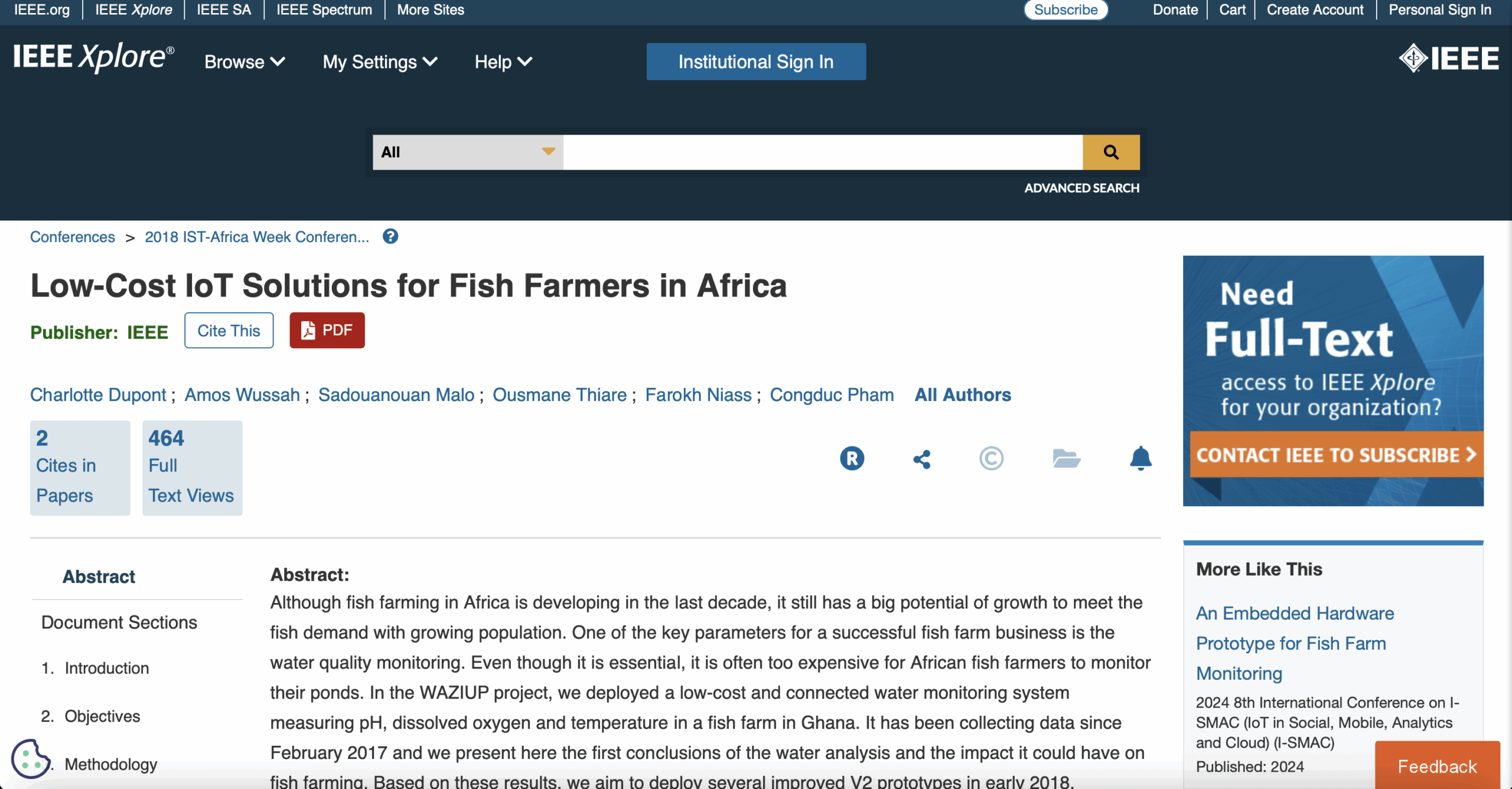Click the IEEE logo at top right
The image size is (1512, 789).
(1449, 58)
